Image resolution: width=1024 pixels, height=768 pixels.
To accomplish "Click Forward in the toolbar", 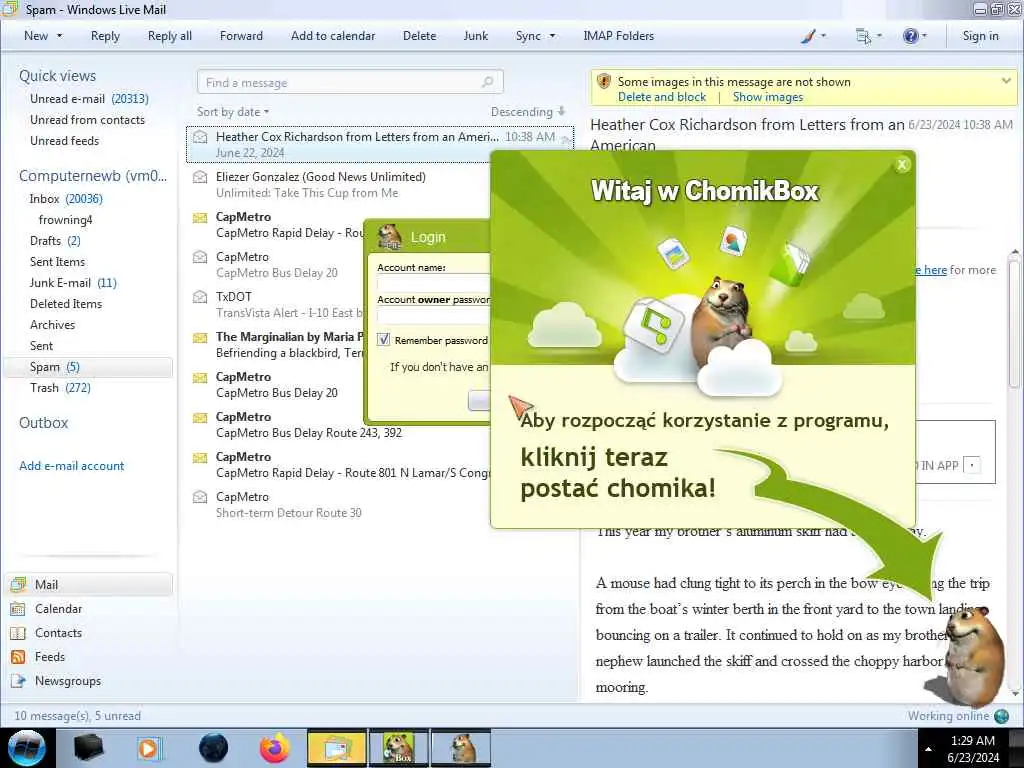I will (x=241, y=36).
